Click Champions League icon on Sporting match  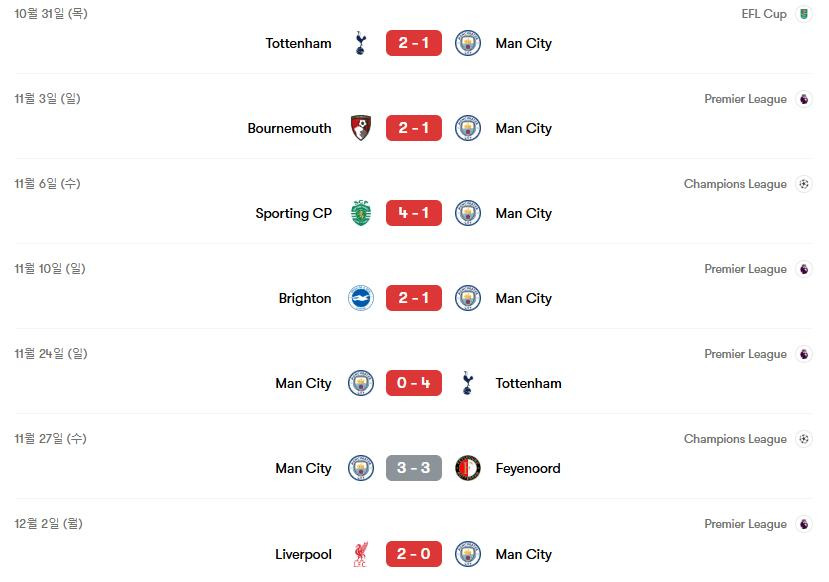click(x=803, y=184)
